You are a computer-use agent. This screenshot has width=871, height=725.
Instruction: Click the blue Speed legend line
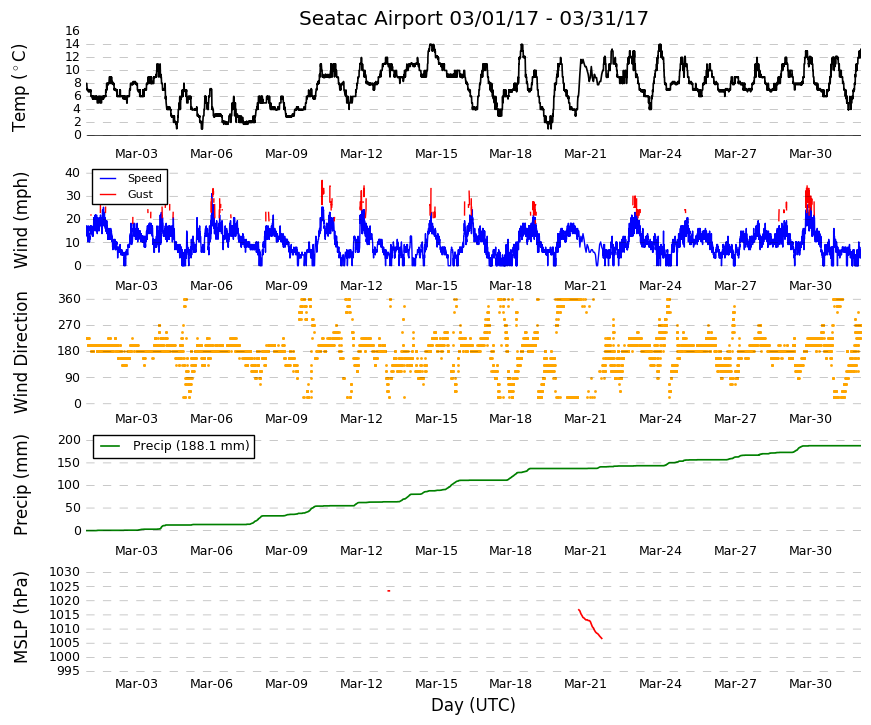pyautogui.click(x=108, y=178)
